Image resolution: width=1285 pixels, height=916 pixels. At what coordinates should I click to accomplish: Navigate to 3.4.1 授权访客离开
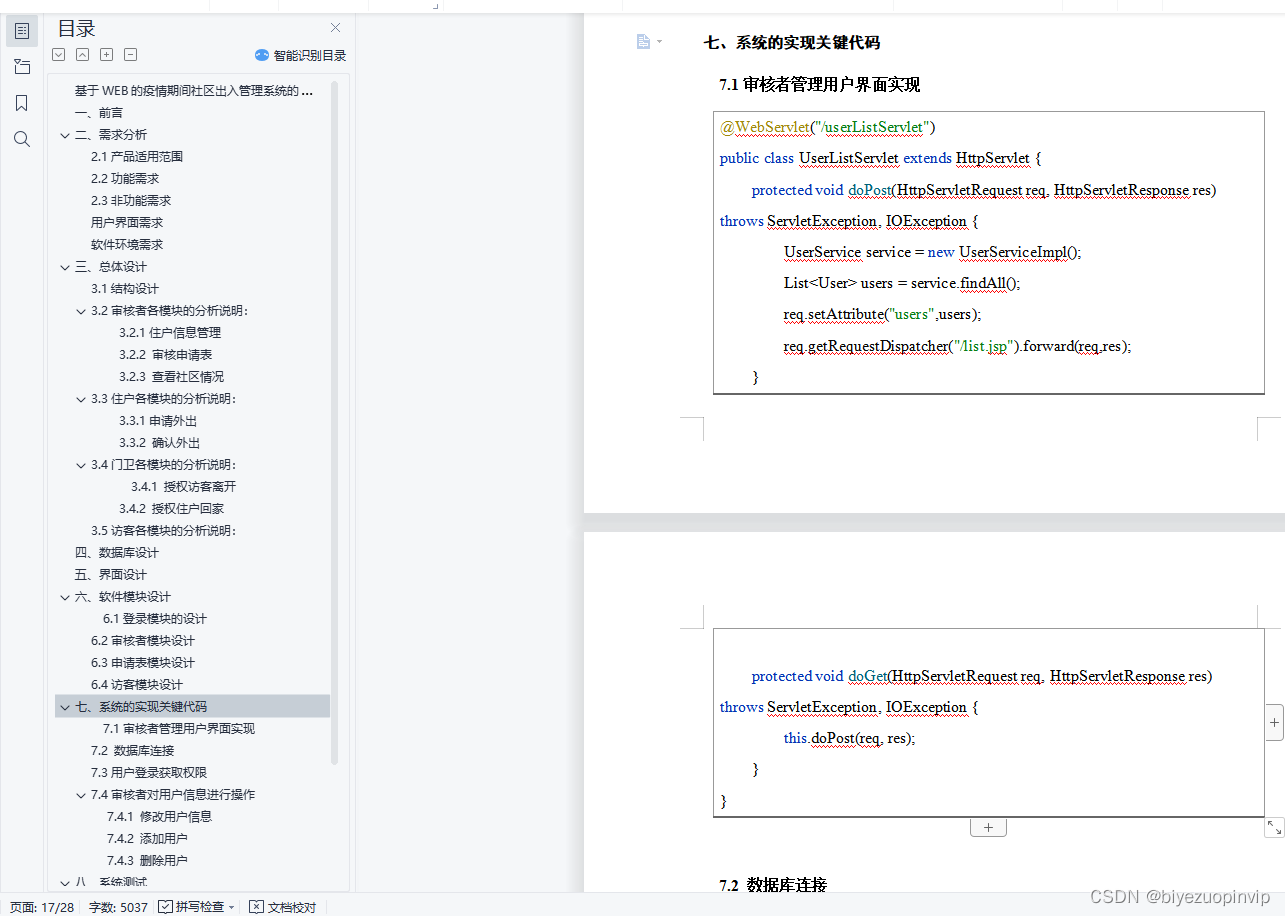(x=183, y=487)
